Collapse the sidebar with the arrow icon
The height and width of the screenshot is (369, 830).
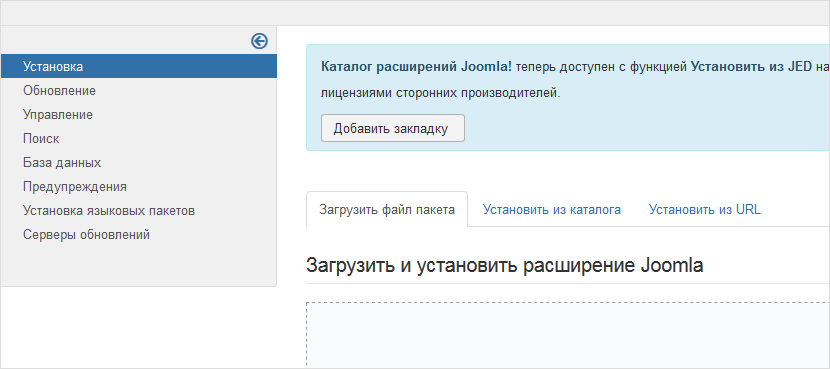pos(259,41)
